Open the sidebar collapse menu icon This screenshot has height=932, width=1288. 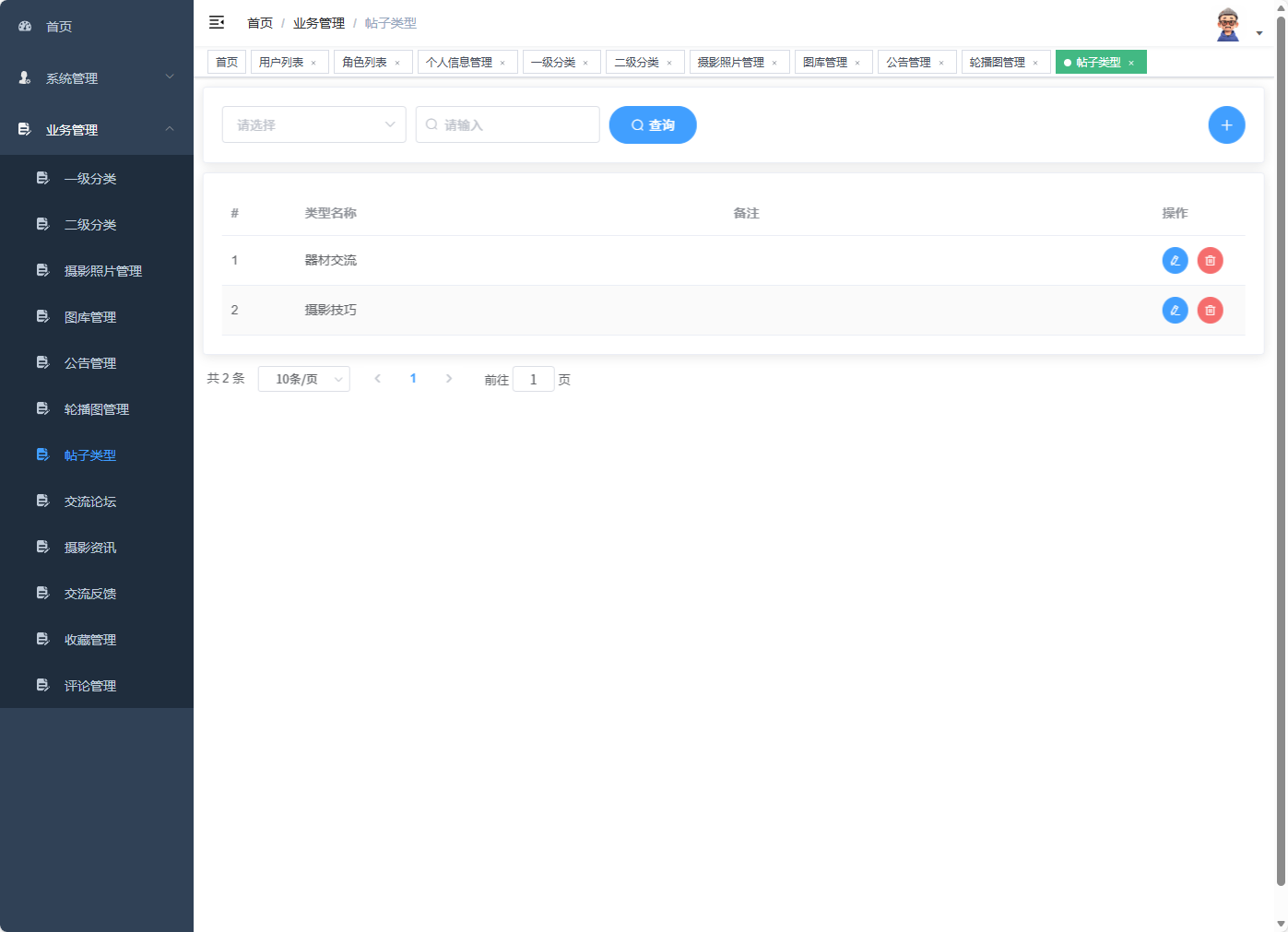pos(217,22)
